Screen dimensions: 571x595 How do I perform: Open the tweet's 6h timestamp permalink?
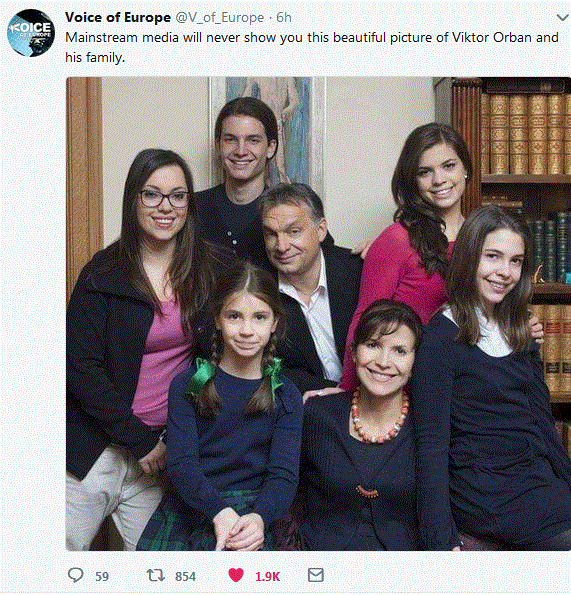(284, 17)
